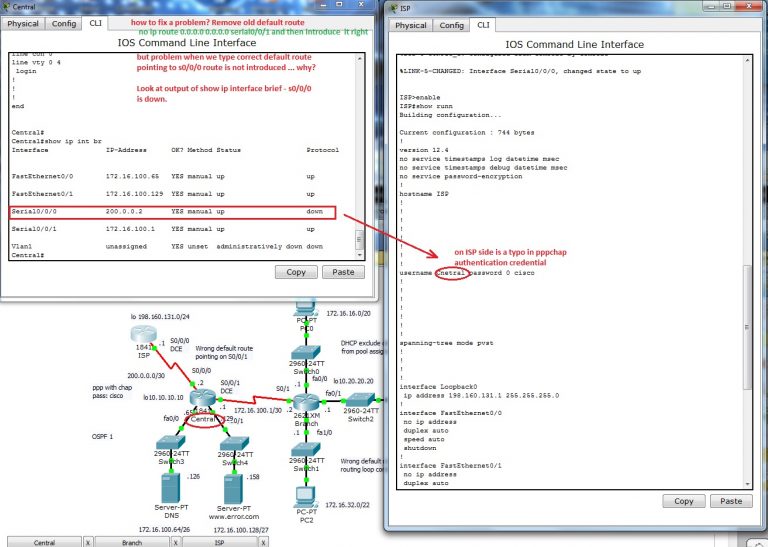
Task: Click the ISP CLI scrollbar thumb
Action: [x=747, y=327]
